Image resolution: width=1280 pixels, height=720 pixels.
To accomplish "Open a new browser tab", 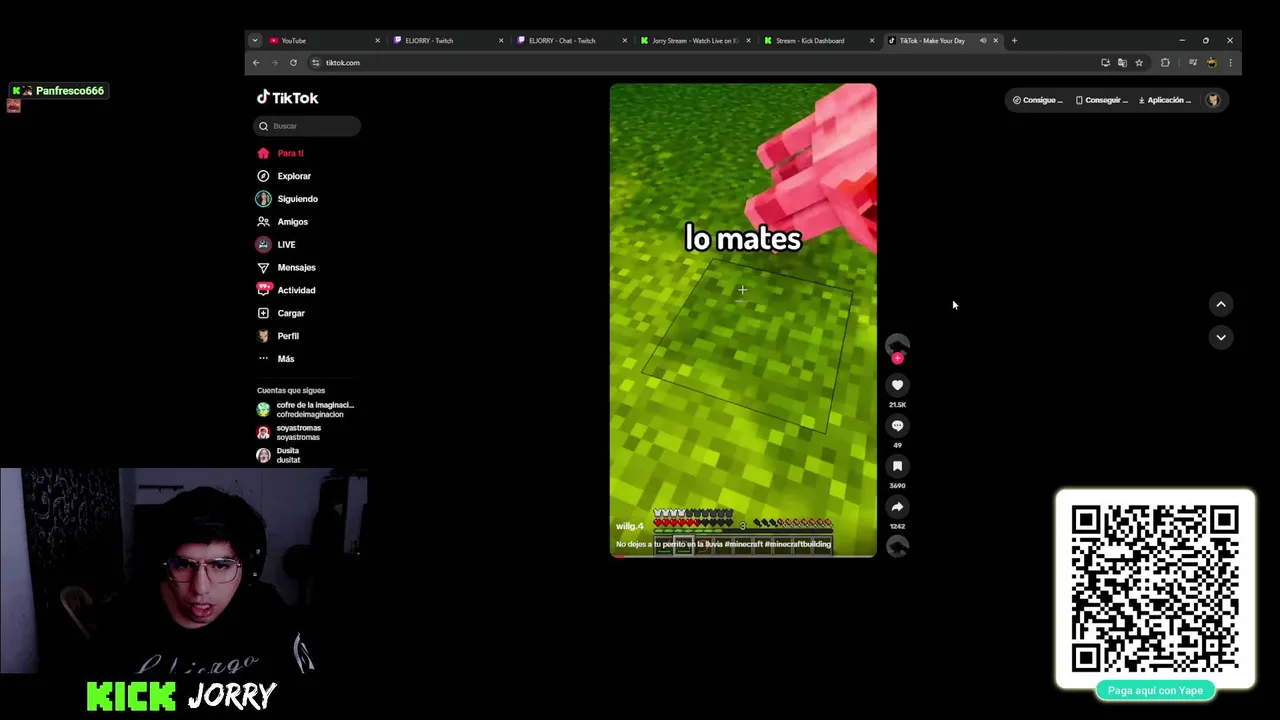I will click(1014, 41).
